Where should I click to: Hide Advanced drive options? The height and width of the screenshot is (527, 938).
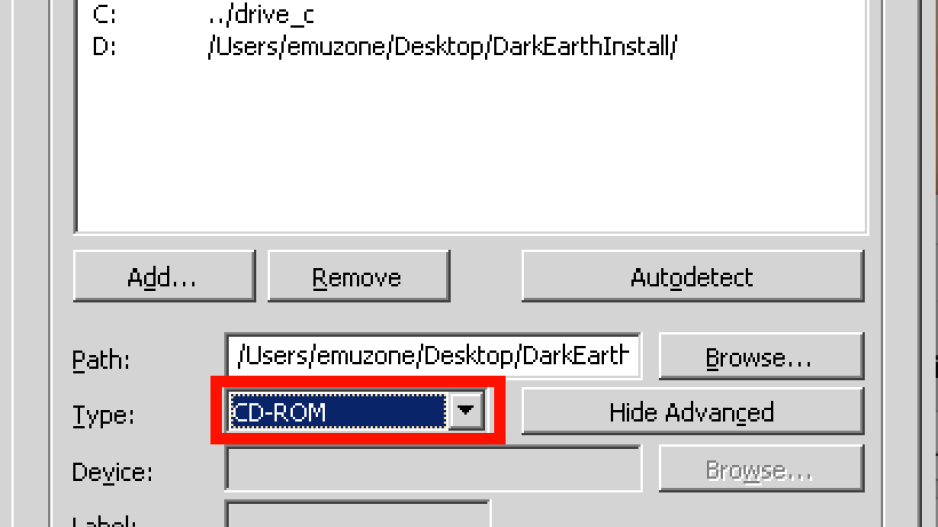(x=693, y=412)
